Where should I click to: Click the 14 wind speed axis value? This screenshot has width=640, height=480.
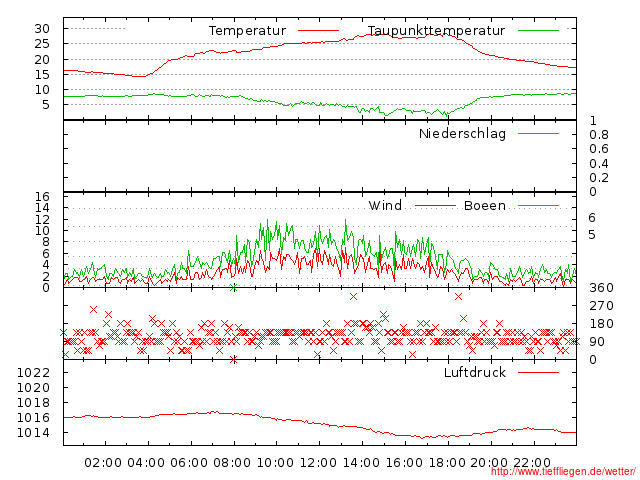42,208
